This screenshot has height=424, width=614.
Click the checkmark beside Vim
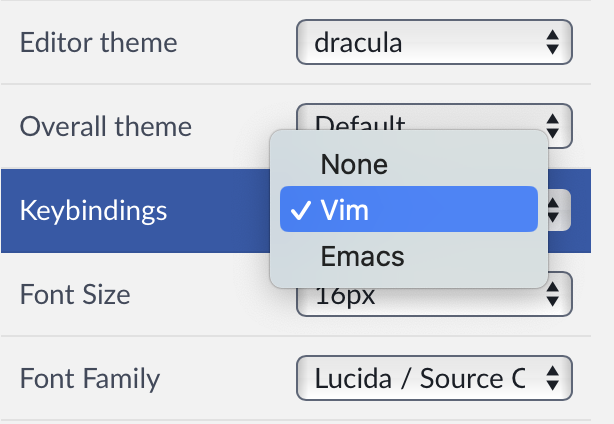point(300,209)
